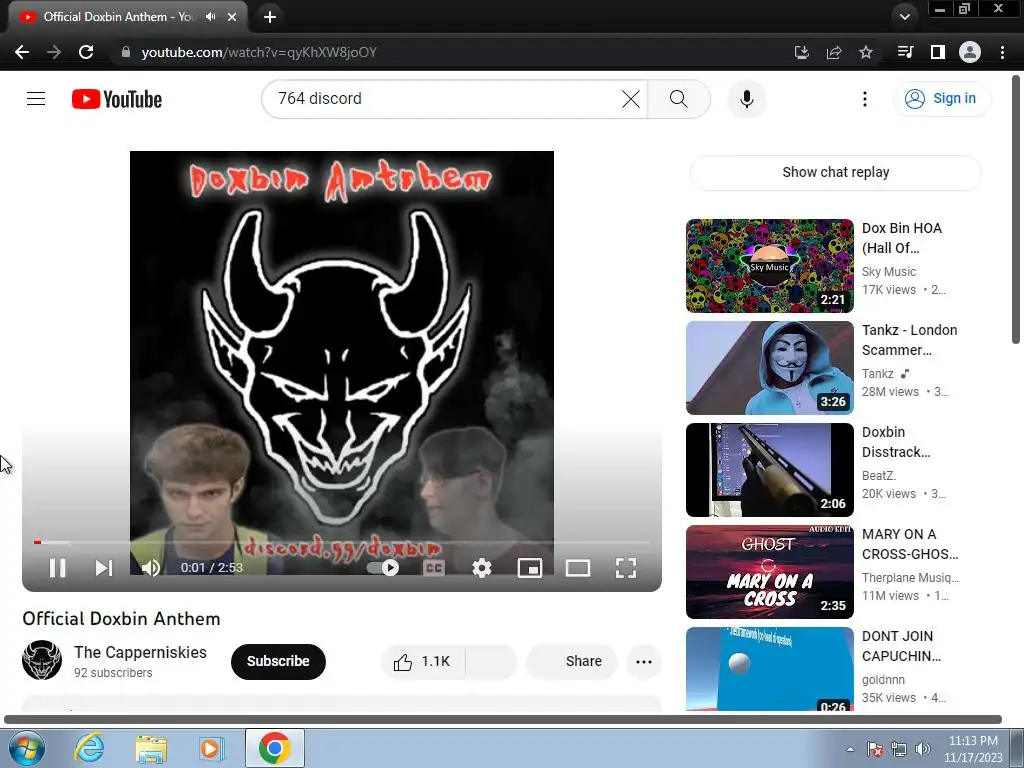
Task: Open a new browser tab
Action: (270, 17)
